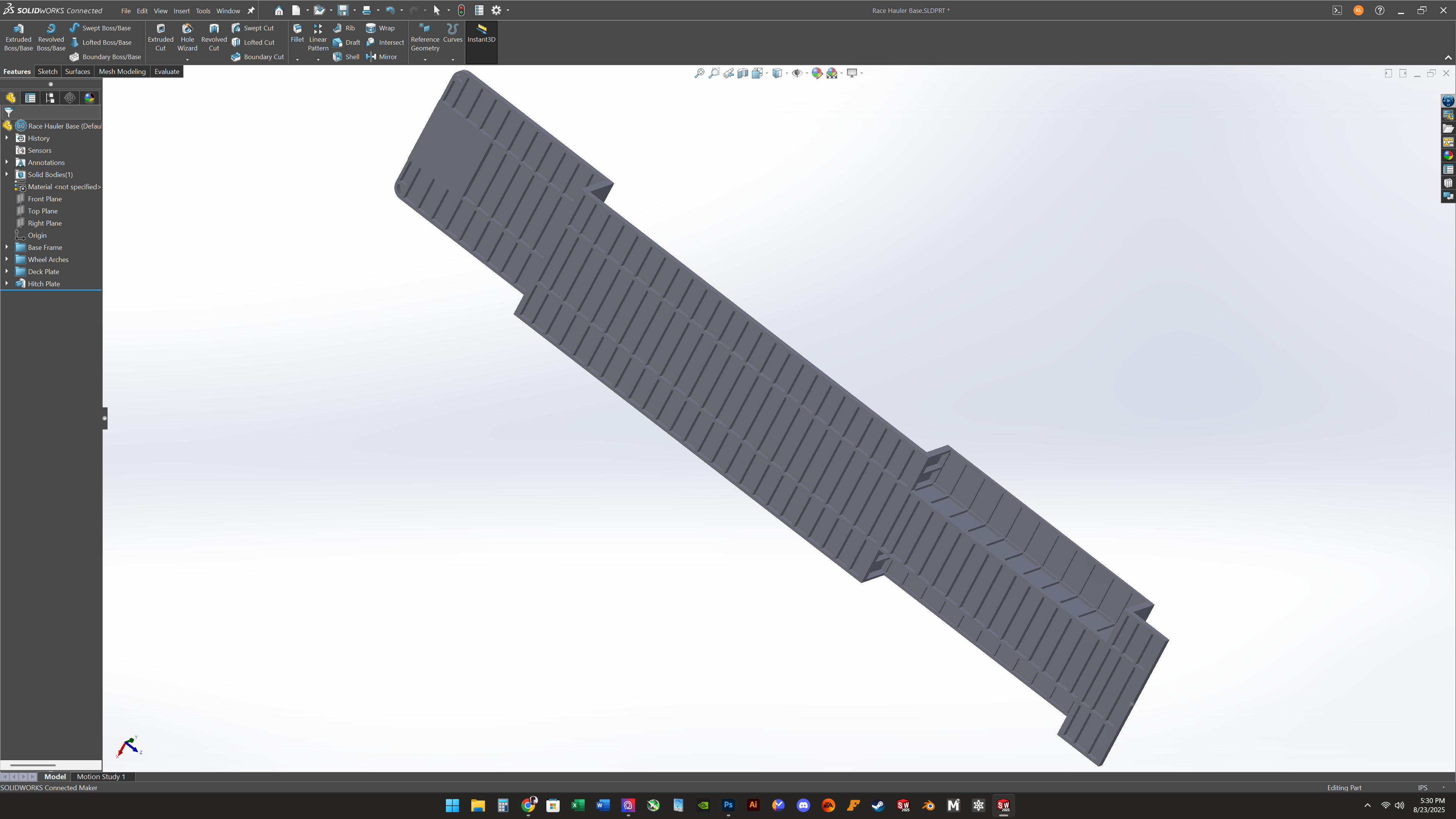Select the Boundary Cut command

[257, 56]
